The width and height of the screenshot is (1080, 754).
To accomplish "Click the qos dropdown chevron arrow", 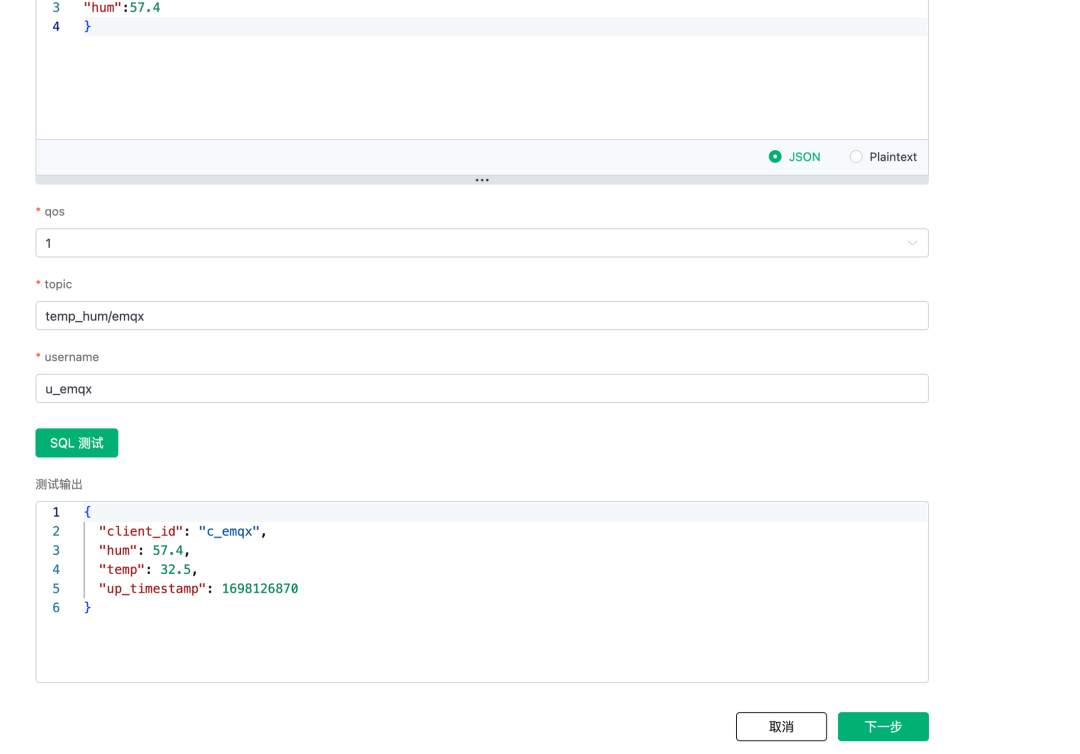I will [912, 243].
